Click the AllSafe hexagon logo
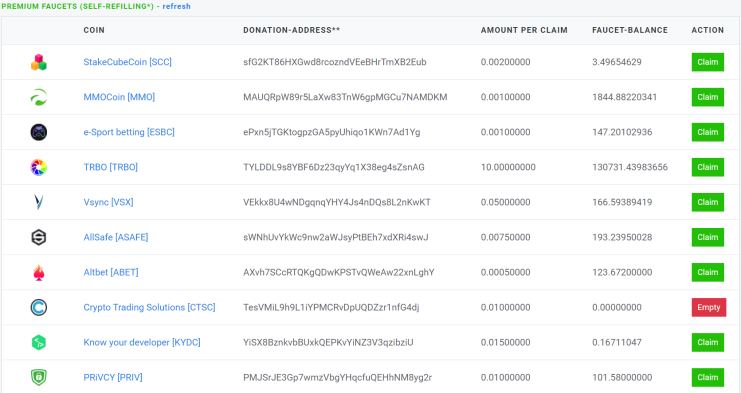Screen dimensions: 741x393 39,237
